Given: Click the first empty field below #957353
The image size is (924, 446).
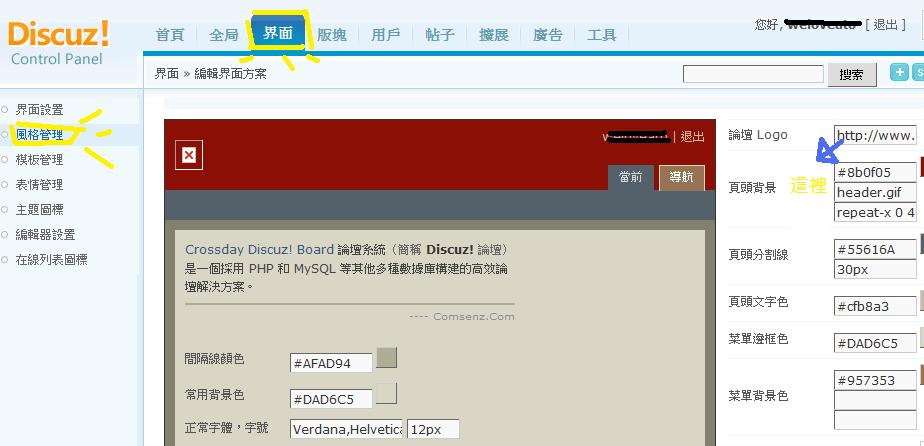Looking at the screenshot, I should pyautogui.click(x=876, y=400).
